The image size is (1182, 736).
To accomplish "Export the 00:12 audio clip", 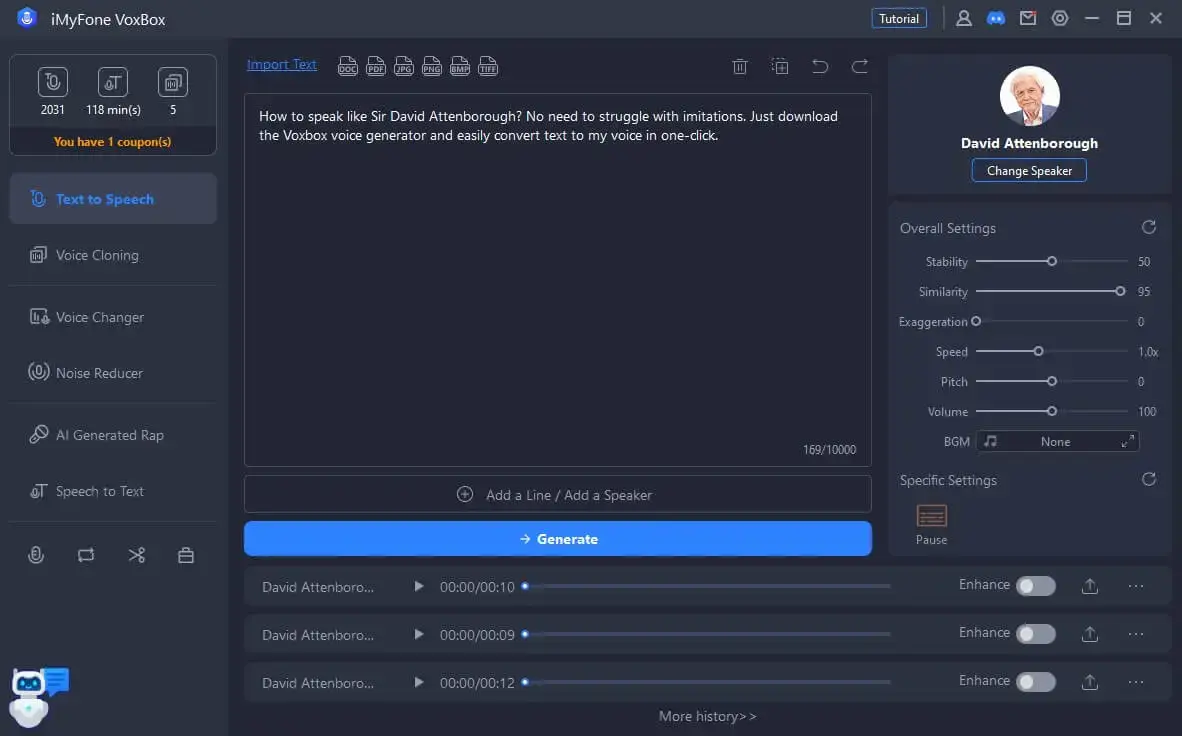I will click(1089, 682).
